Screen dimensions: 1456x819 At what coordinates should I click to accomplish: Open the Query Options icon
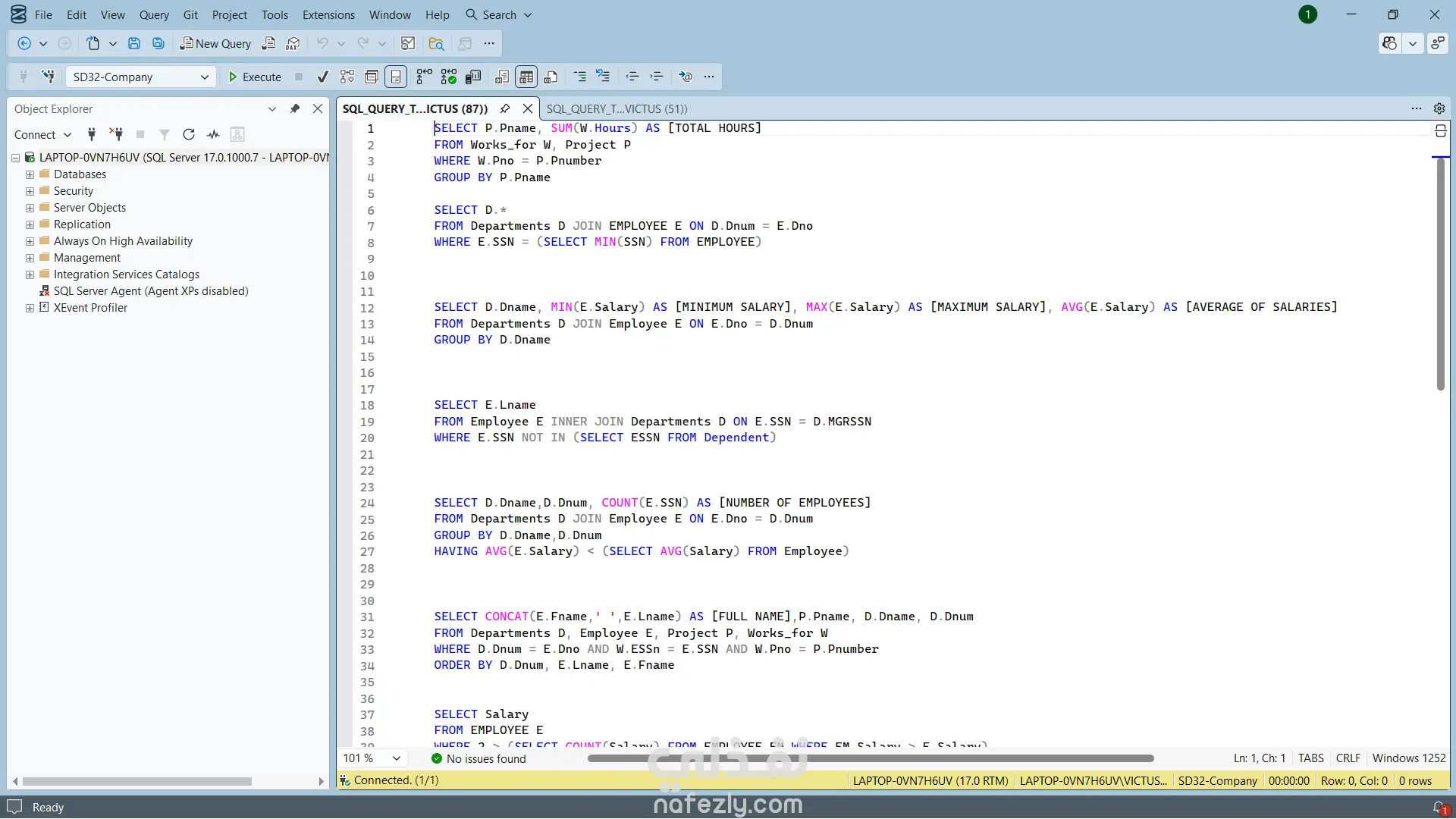(x=372, y=77)
